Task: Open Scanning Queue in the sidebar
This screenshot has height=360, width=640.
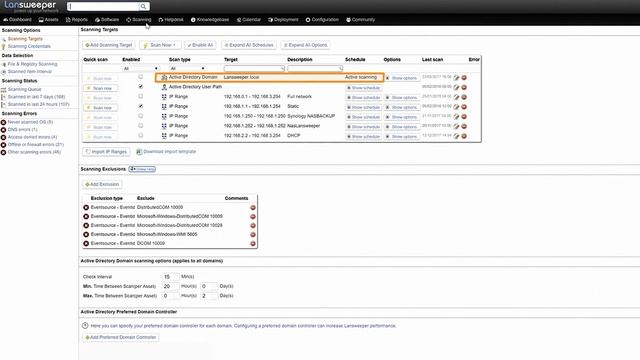Action: click(24, 89)
